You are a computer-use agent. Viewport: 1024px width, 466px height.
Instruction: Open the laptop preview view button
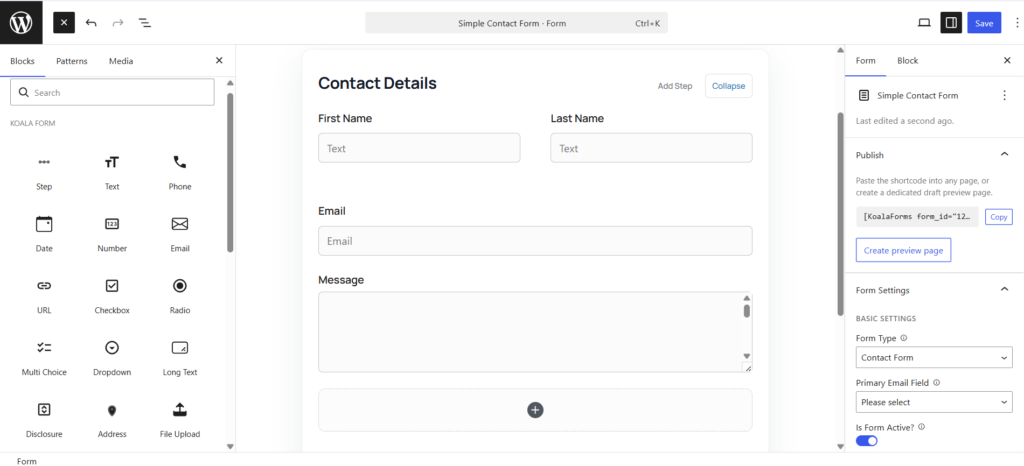click(923, 23)
